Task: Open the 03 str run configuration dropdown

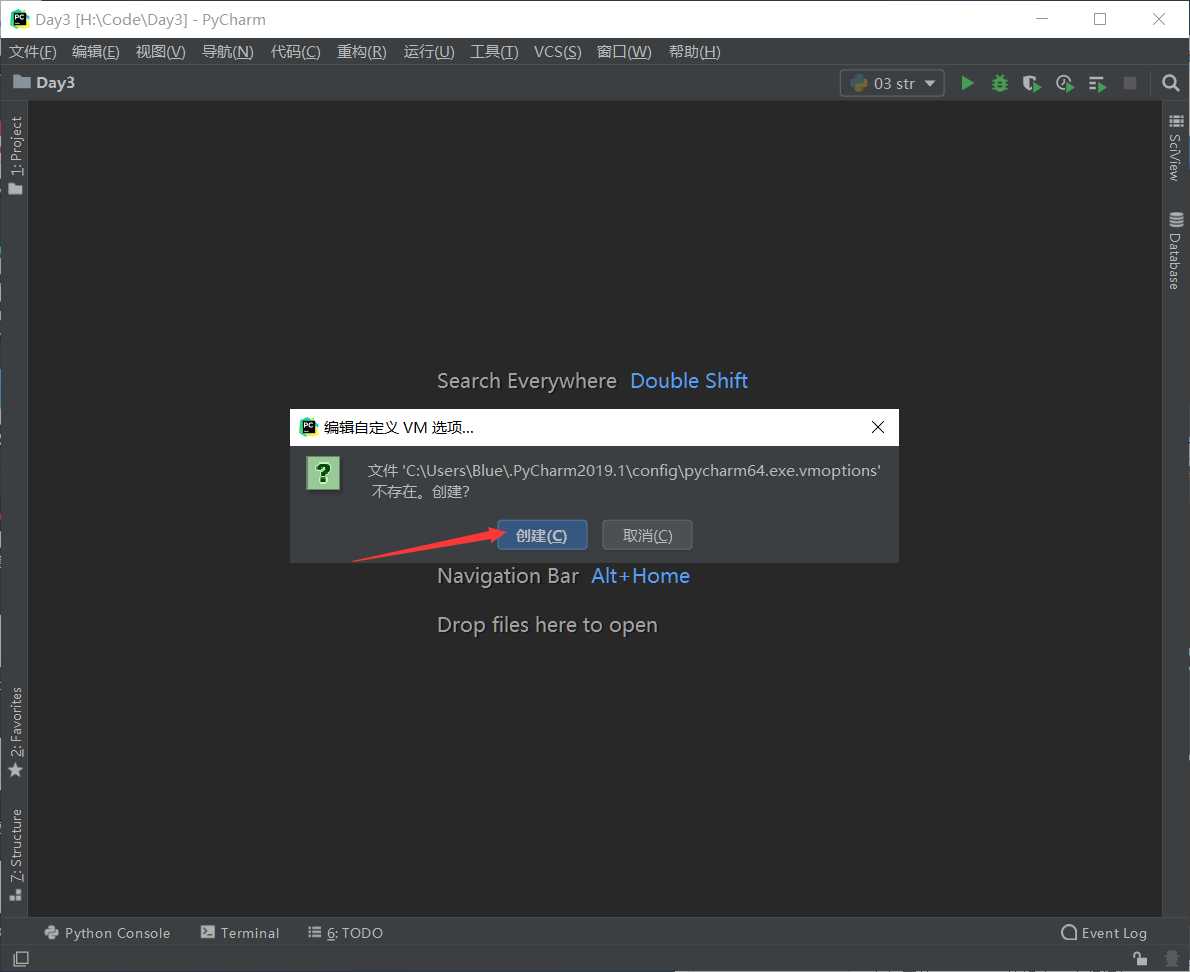Action: coord(892,83)
